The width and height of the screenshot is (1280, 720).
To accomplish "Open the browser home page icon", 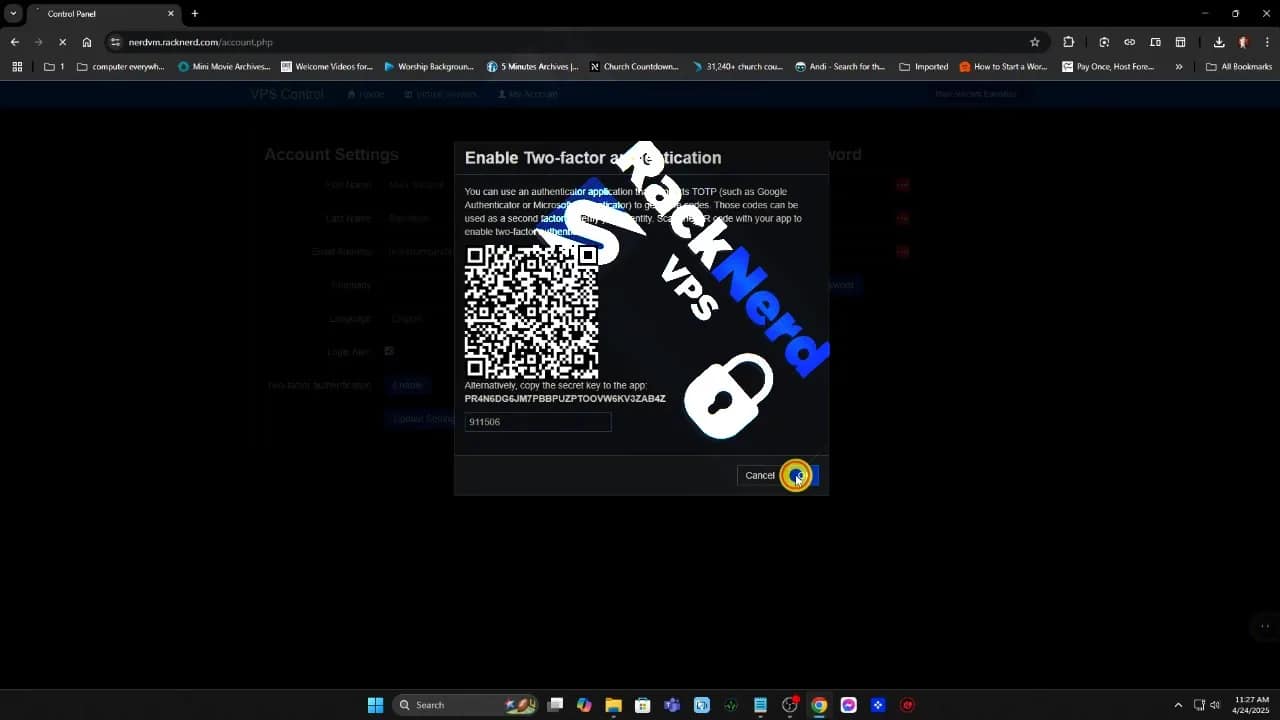I will (87, 42).
